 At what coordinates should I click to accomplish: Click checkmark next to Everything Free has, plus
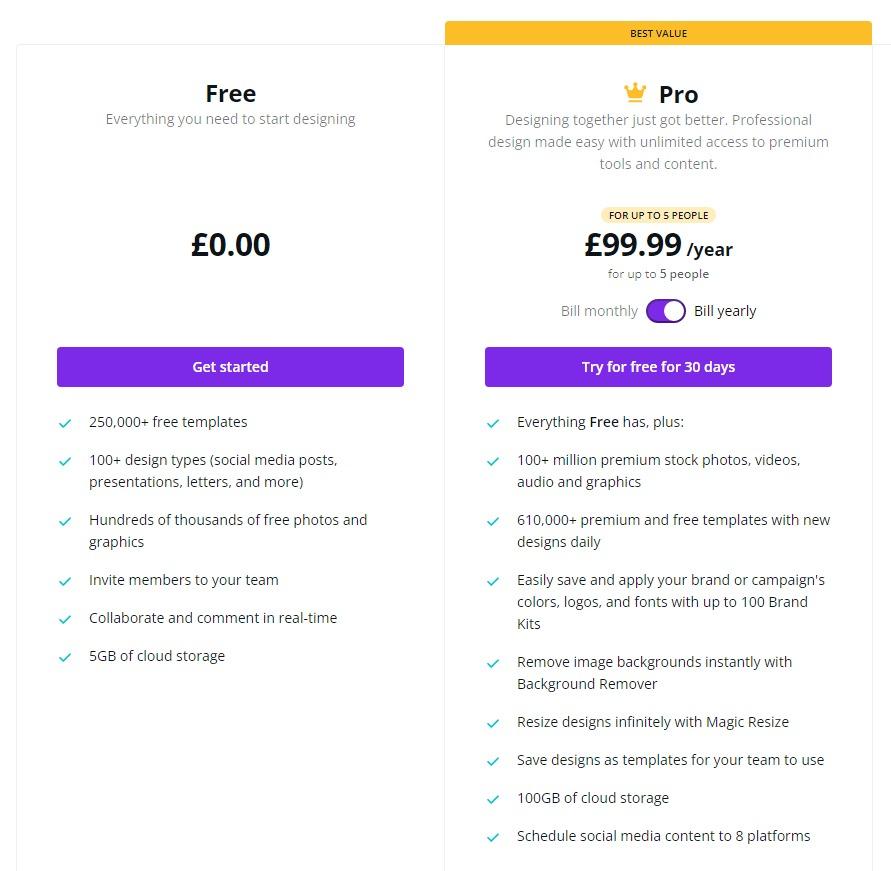click(493, 423)
